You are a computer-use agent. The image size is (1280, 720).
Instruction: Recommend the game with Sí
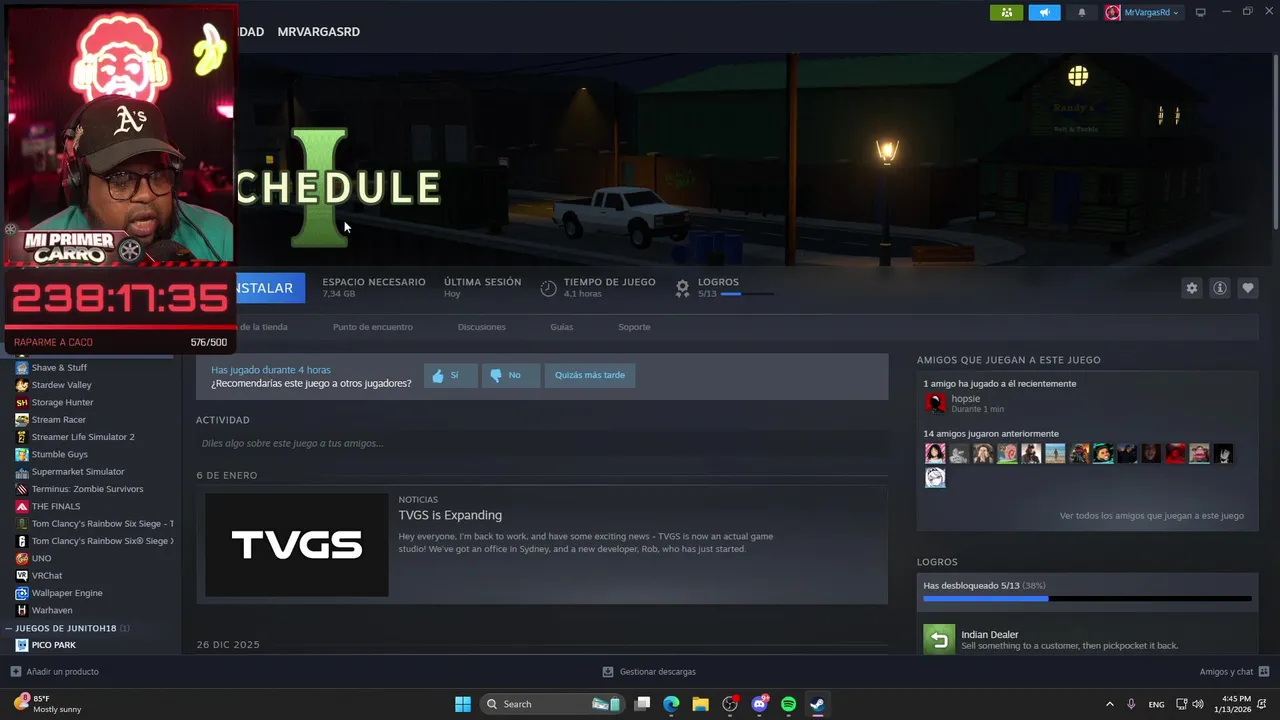point(450,375)
